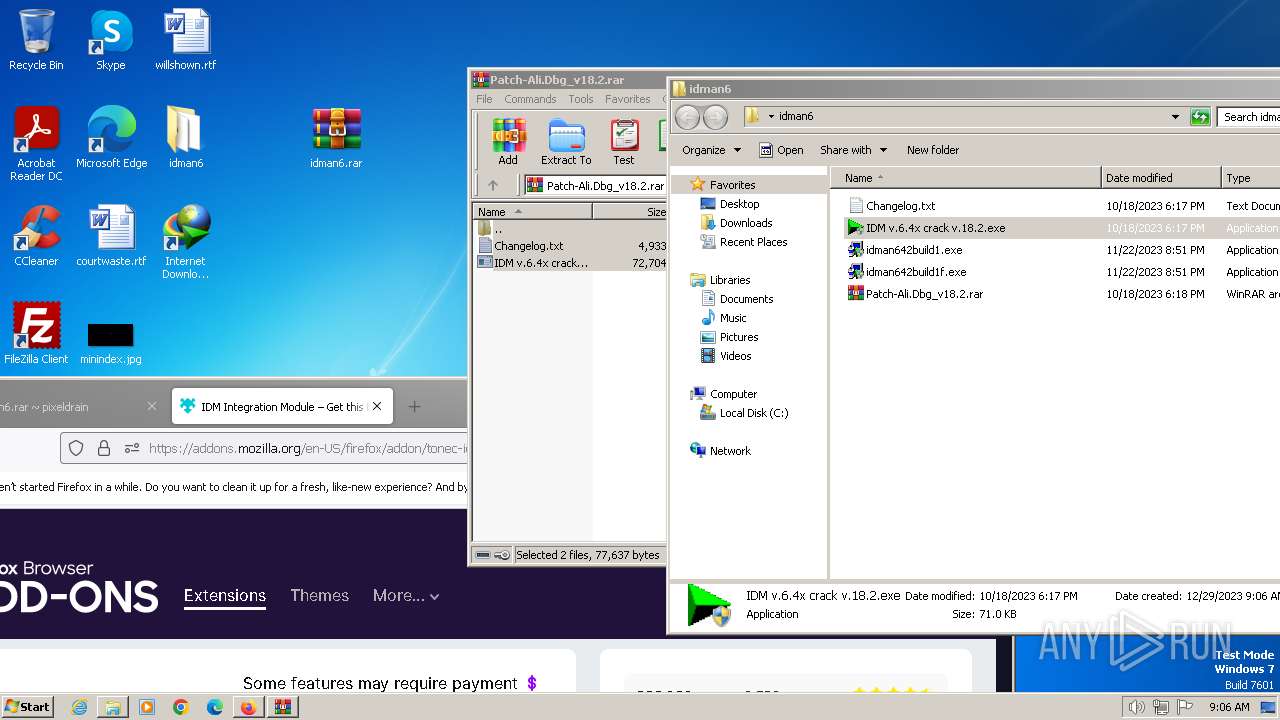Open Acrobat Reader DC desktop shortcut
This screenshot has height=720, width=1280.
pos(36,144)
